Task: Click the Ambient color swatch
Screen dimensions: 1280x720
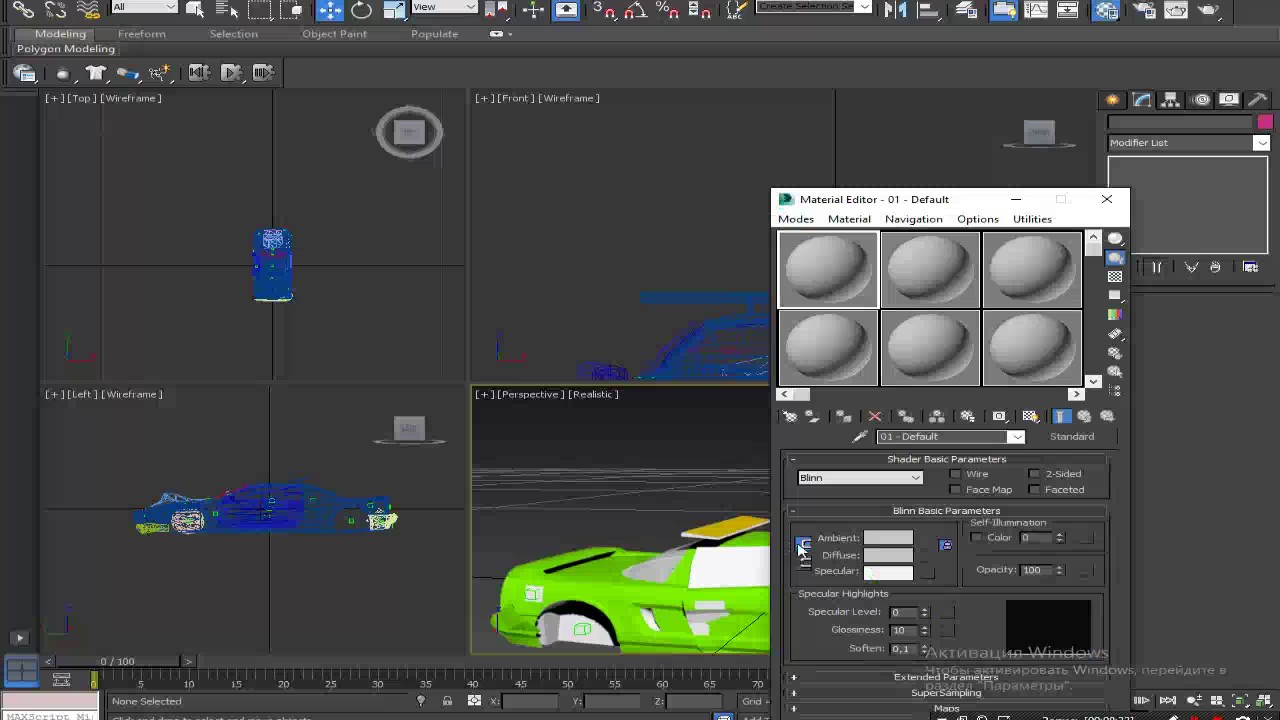Action: [x=888, y=538]
